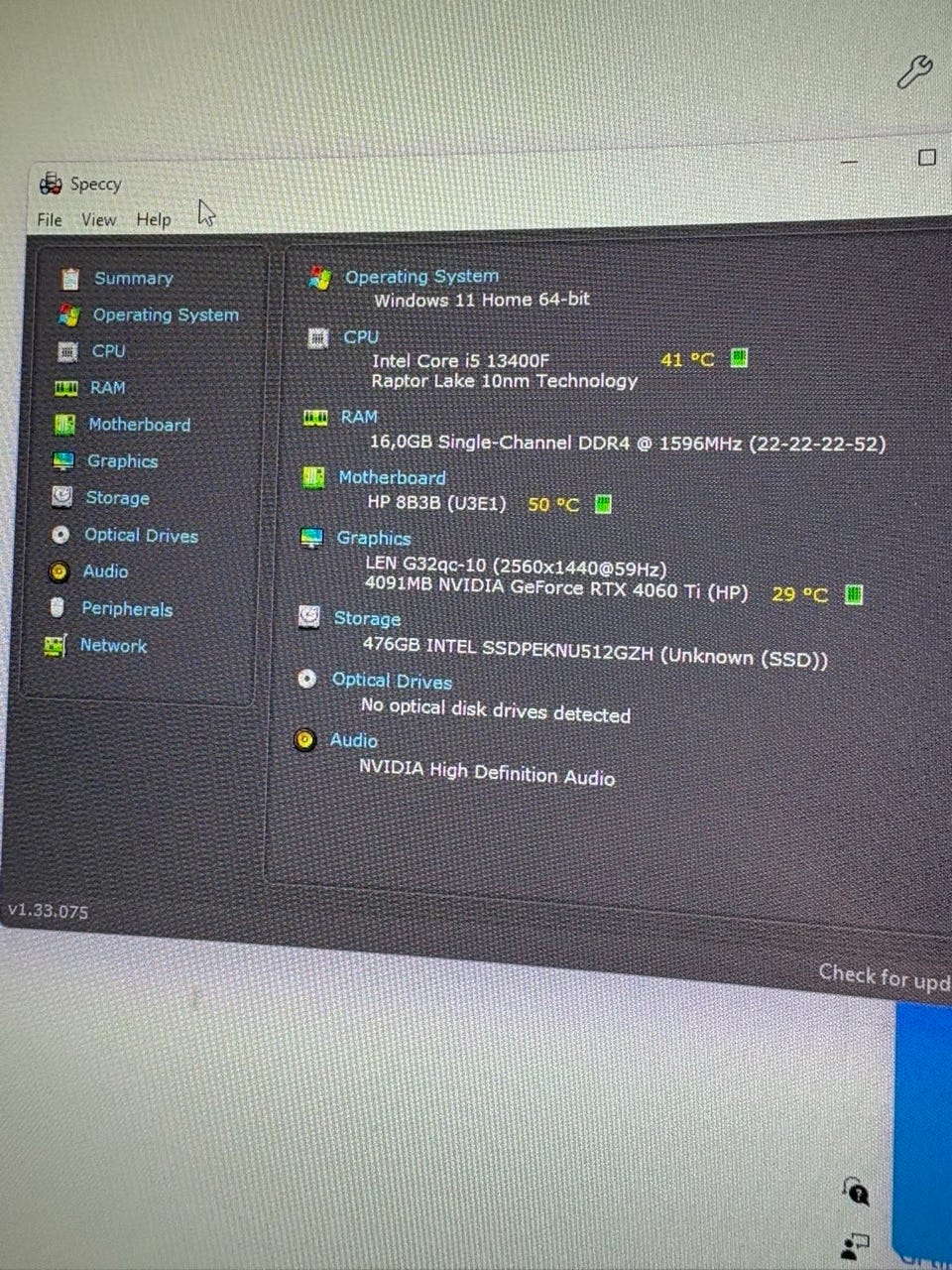Click the CPU 41 °C temperature reading
952x1270 pixels.
pyautogui.click(x=687, y=359)
